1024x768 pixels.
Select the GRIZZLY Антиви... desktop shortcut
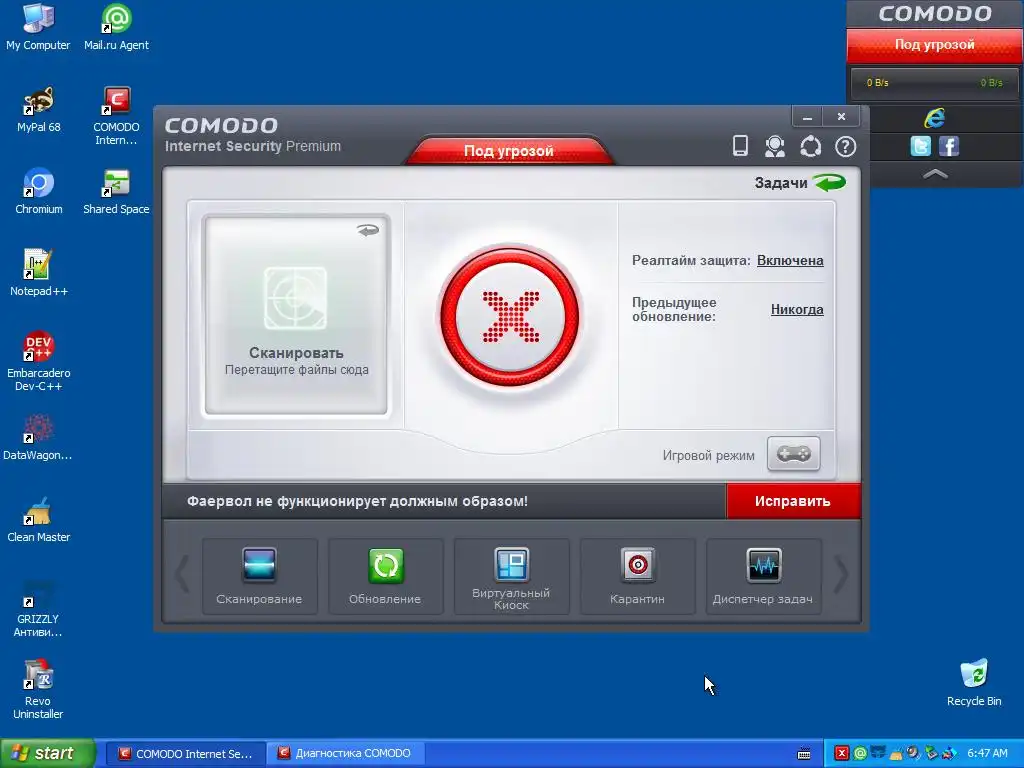(38, 609)
